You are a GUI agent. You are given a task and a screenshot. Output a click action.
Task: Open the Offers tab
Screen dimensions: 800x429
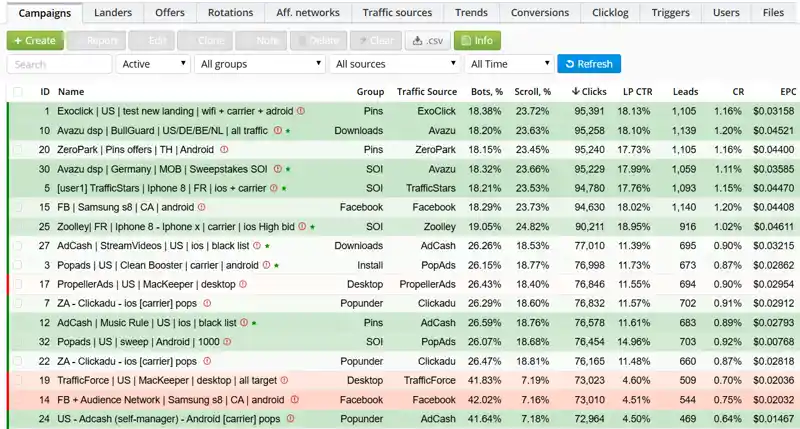click(170, 12)
